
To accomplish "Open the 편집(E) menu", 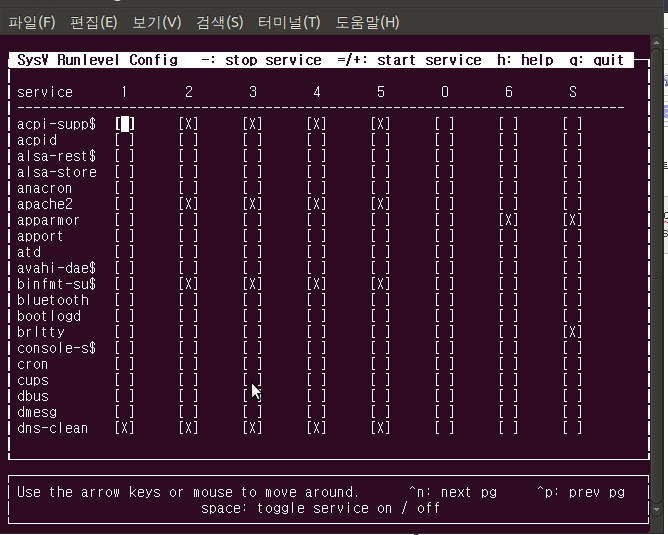I will 94,22.
